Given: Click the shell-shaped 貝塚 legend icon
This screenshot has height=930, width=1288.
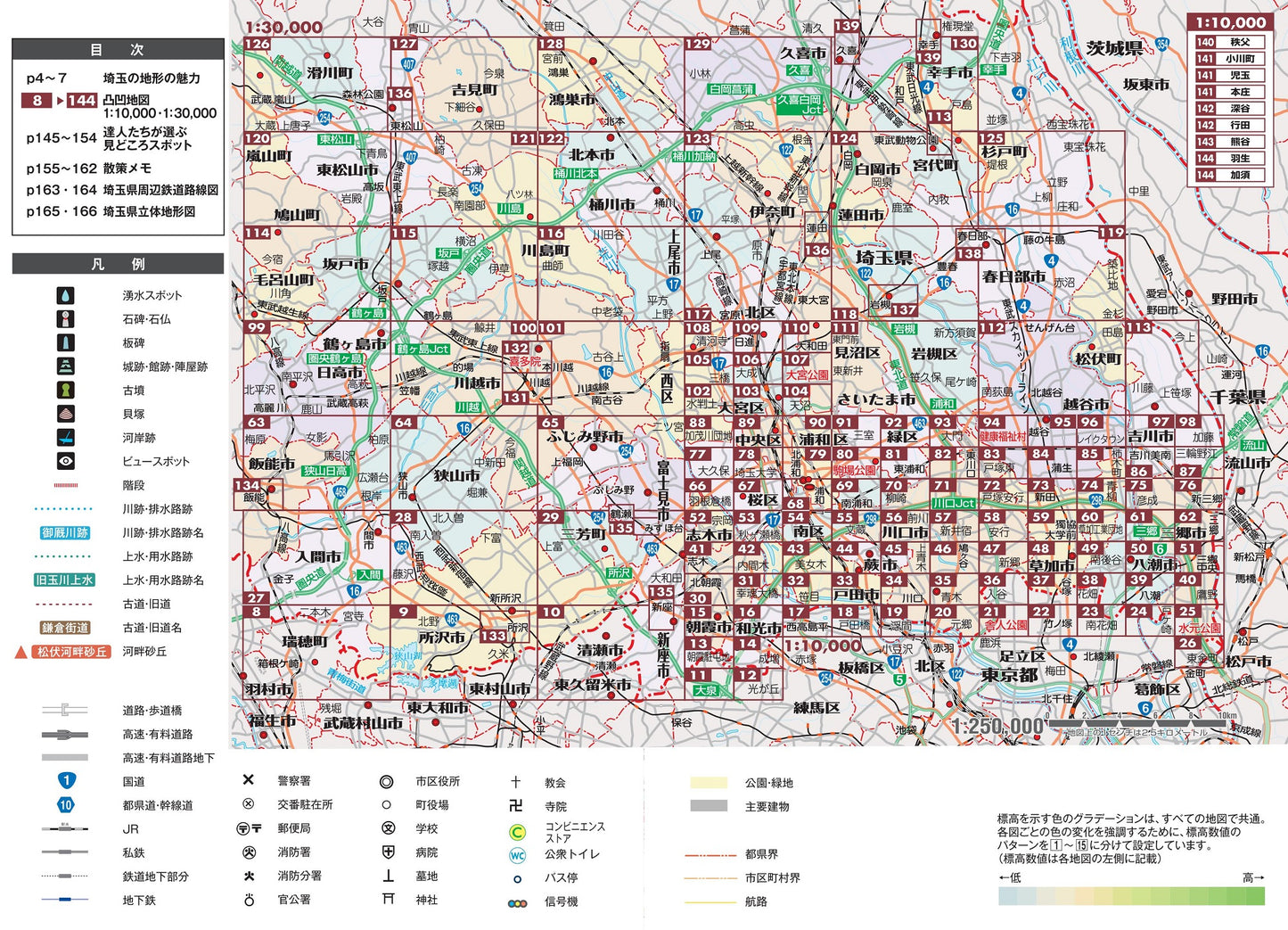Looking at the screenshot, I should pyautogui.click(x=65, y=414).
